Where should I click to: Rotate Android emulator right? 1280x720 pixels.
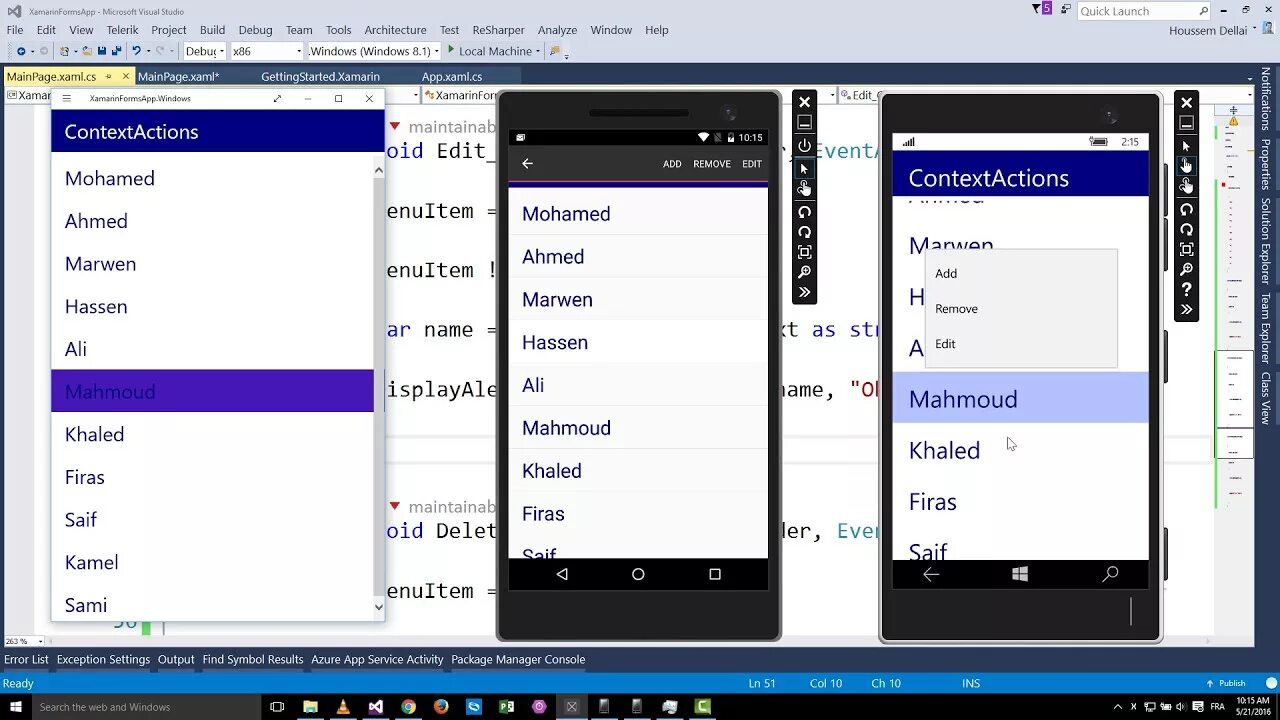(x=804, y=232)
